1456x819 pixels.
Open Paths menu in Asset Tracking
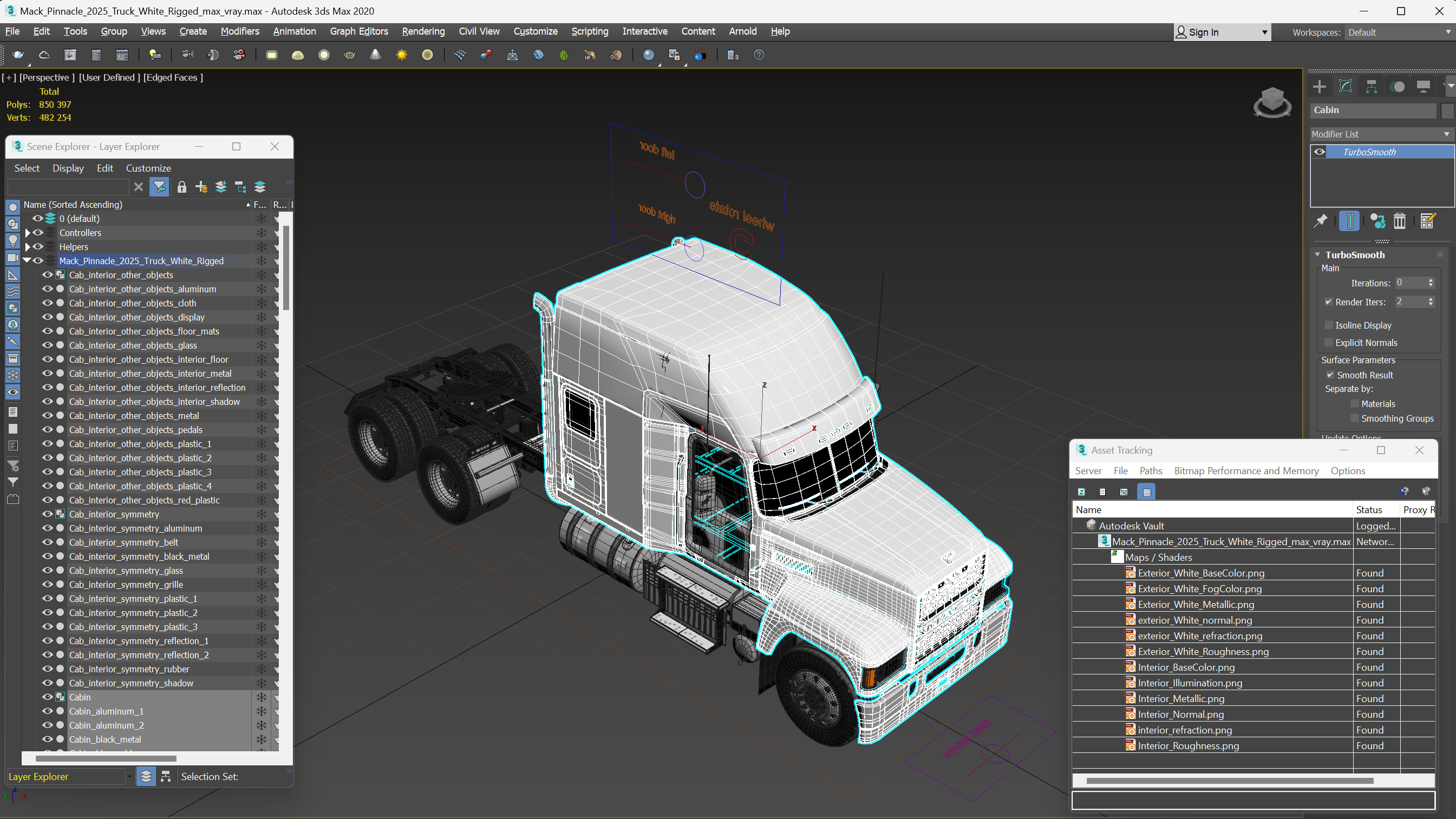tap(1151, 471)
